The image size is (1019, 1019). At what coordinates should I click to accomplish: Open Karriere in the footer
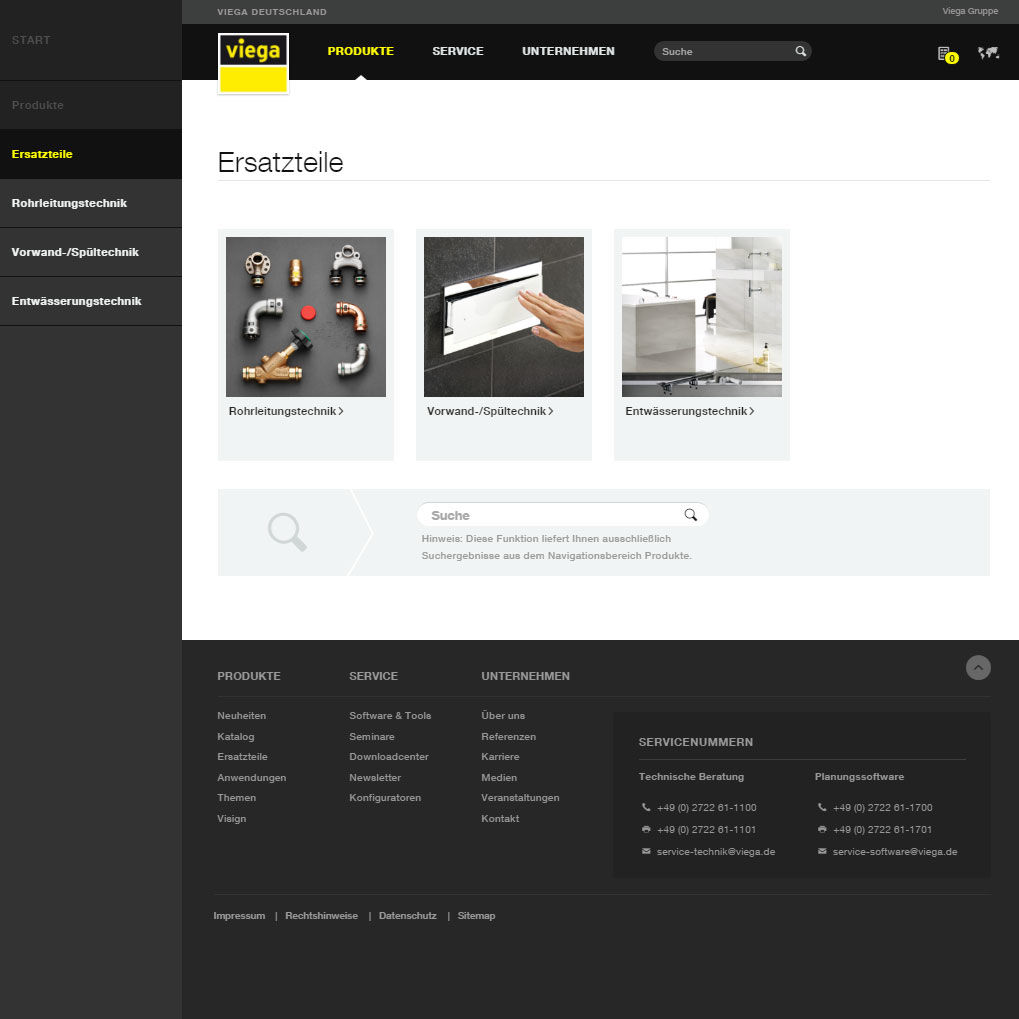[x=500, y=756]
